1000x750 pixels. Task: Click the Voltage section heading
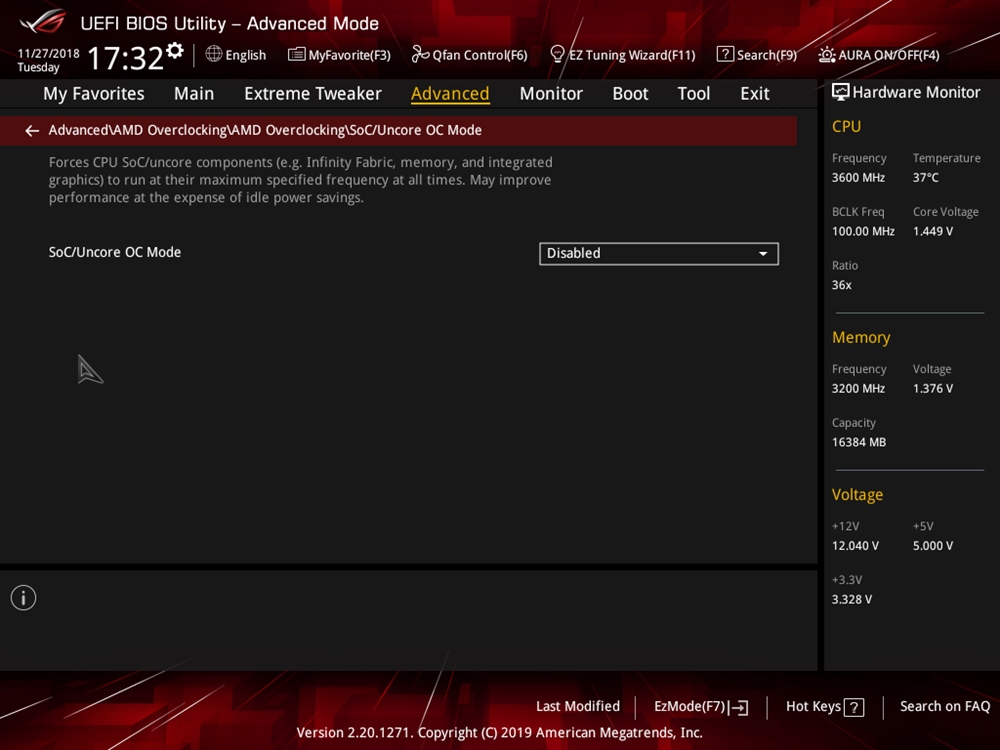click(x=857, y=495)
